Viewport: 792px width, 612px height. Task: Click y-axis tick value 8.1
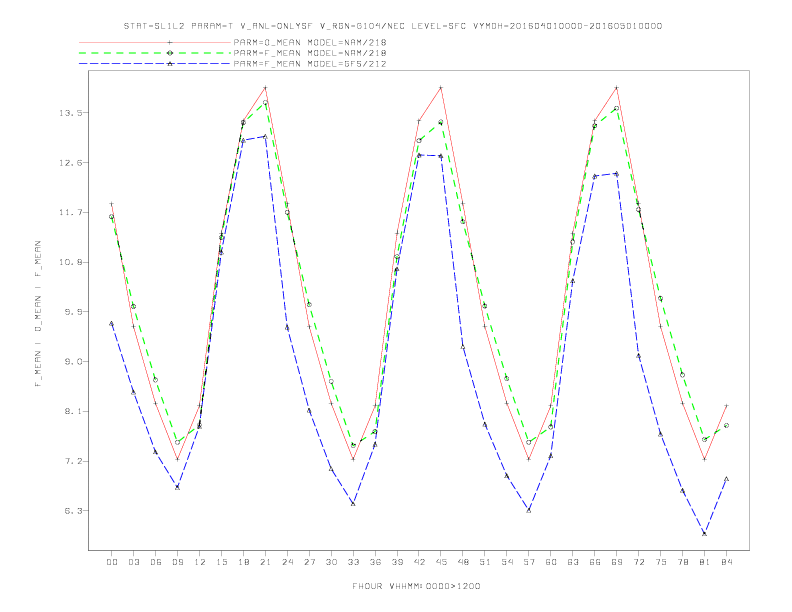pyautogui.click(x=73, y=412)
